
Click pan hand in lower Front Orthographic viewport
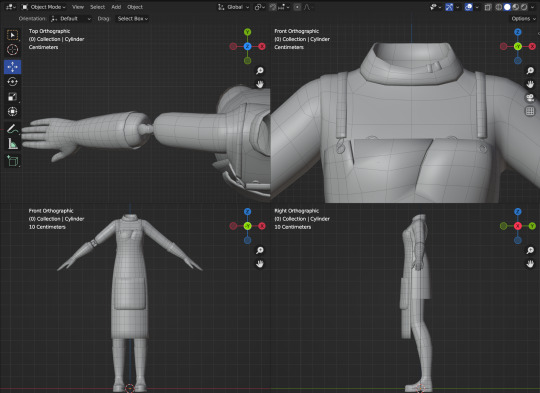pyautogui.click(x=260, y=264)
